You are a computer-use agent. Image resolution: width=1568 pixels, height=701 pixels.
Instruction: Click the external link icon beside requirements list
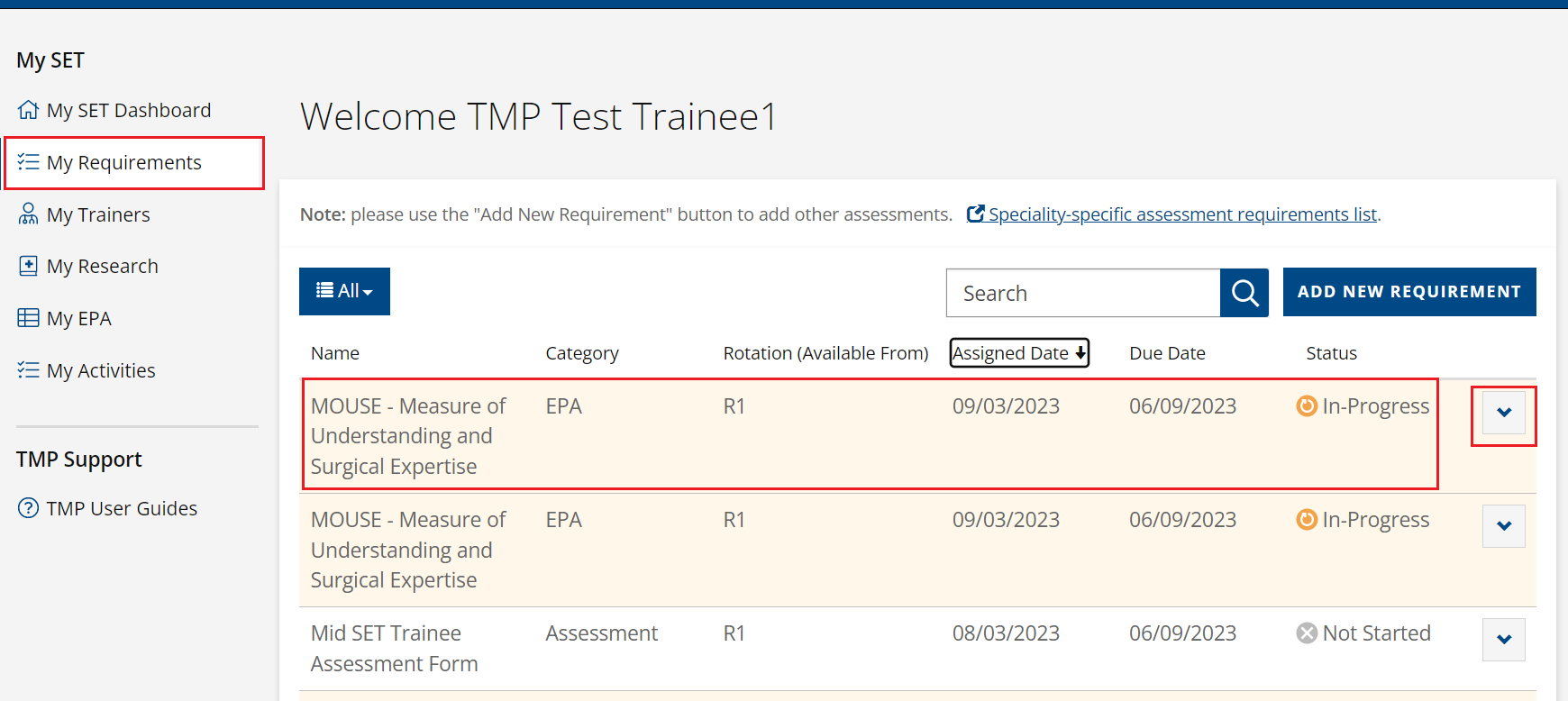point(975,214)
